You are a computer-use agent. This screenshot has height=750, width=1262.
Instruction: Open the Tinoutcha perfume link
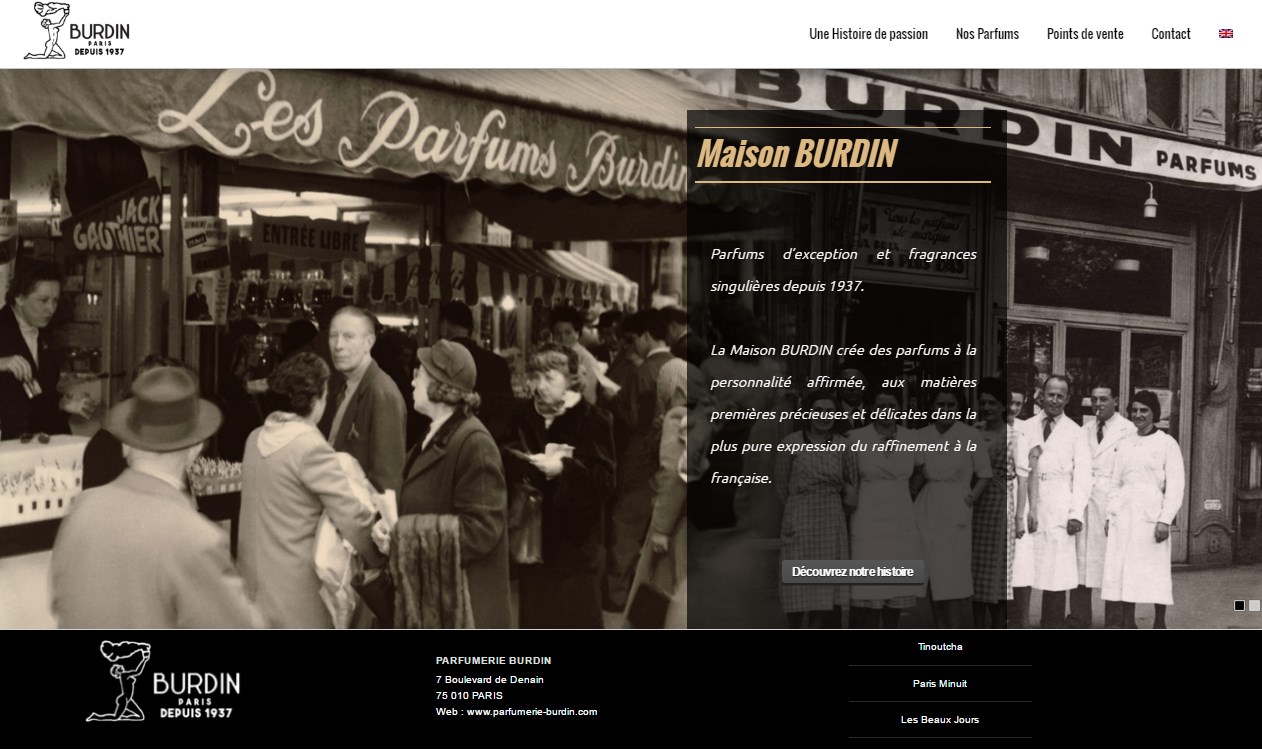pyautogui.click(x=940, y=647)
